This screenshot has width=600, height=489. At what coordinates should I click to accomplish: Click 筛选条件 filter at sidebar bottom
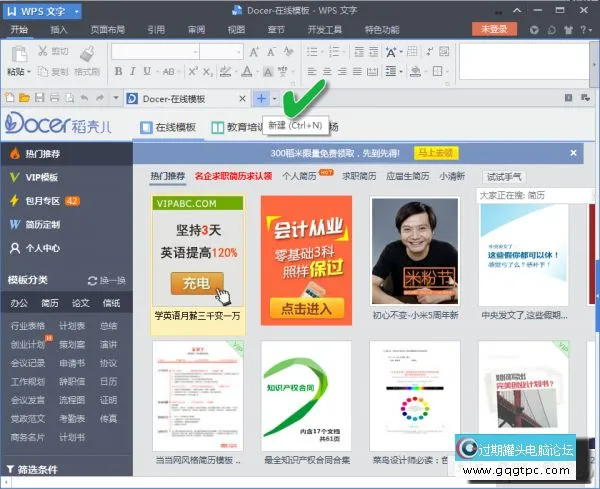[32, 469]
